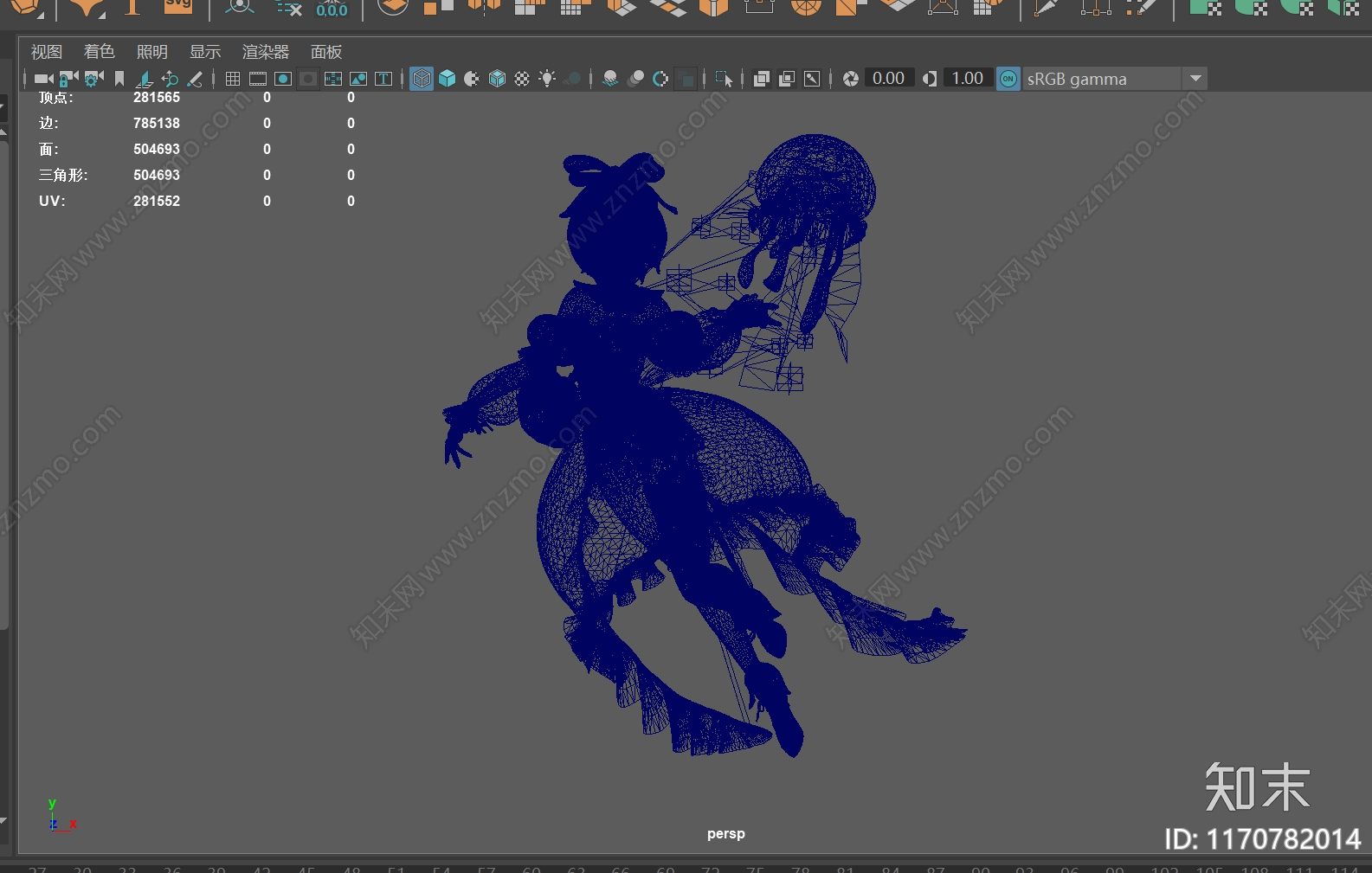Screen dimensions: 1372x873
Task: Click the Multisample Anti-aliasing icon
Action: pos(660,79)
